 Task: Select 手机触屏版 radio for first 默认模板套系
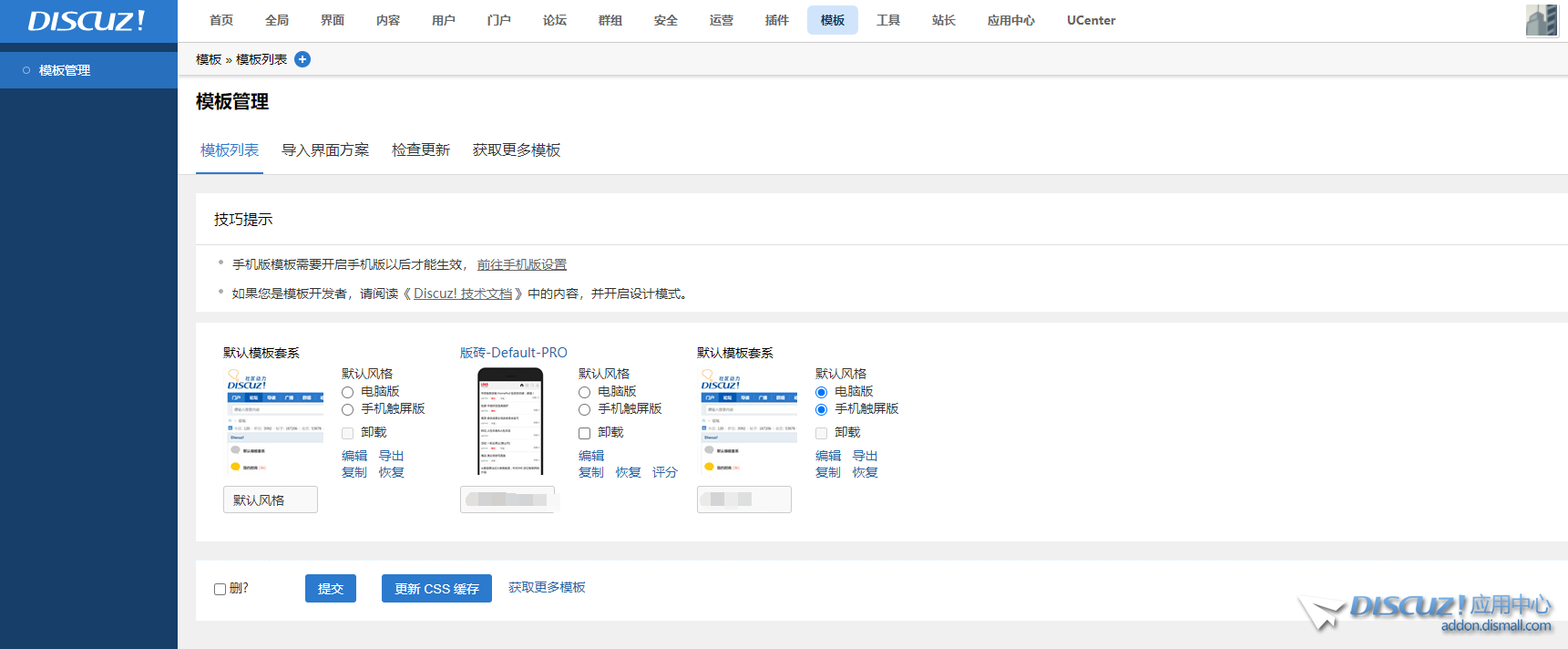tap(347, 409)
